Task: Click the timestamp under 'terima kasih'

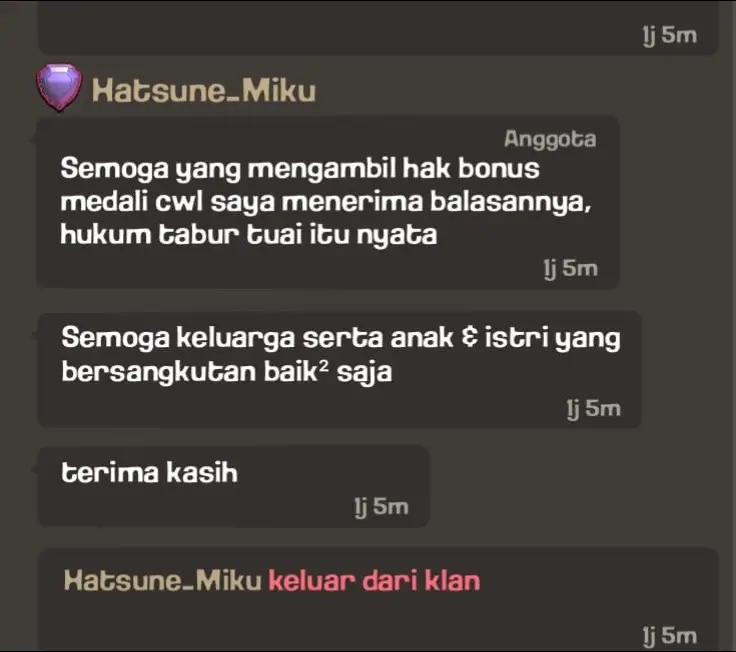Action: 382,507
